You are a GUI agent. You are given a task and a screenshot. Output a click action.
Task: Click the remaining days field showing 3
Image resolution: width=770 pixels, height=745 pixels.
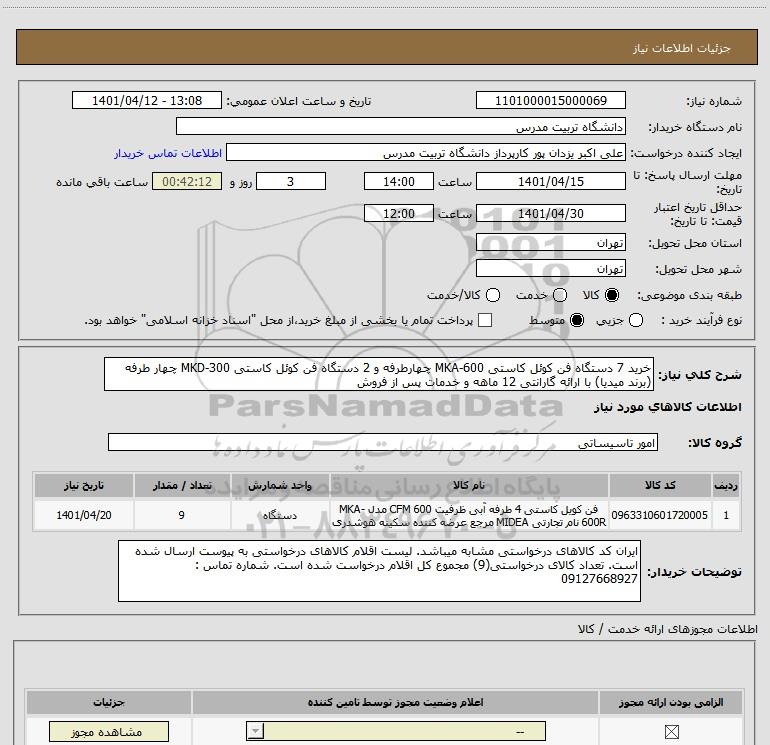[291, 181]
